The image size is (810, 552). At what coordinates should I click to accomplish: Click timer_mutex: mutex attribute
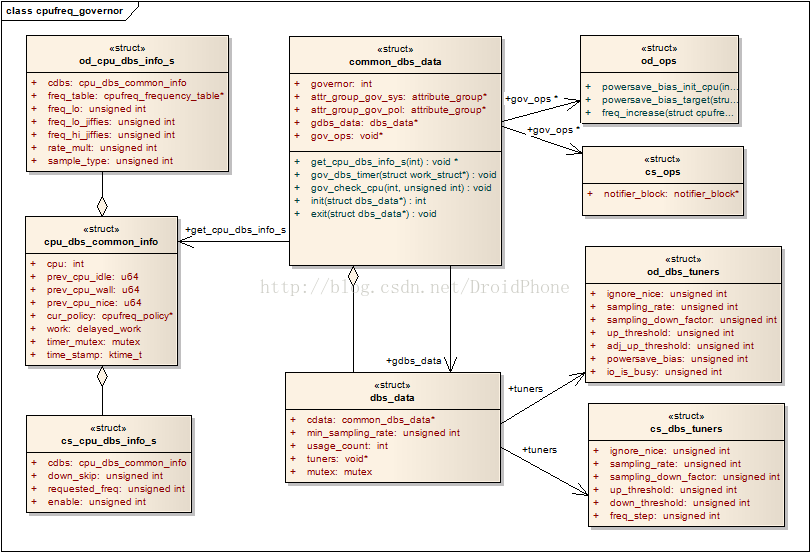[x=93, y=342]
